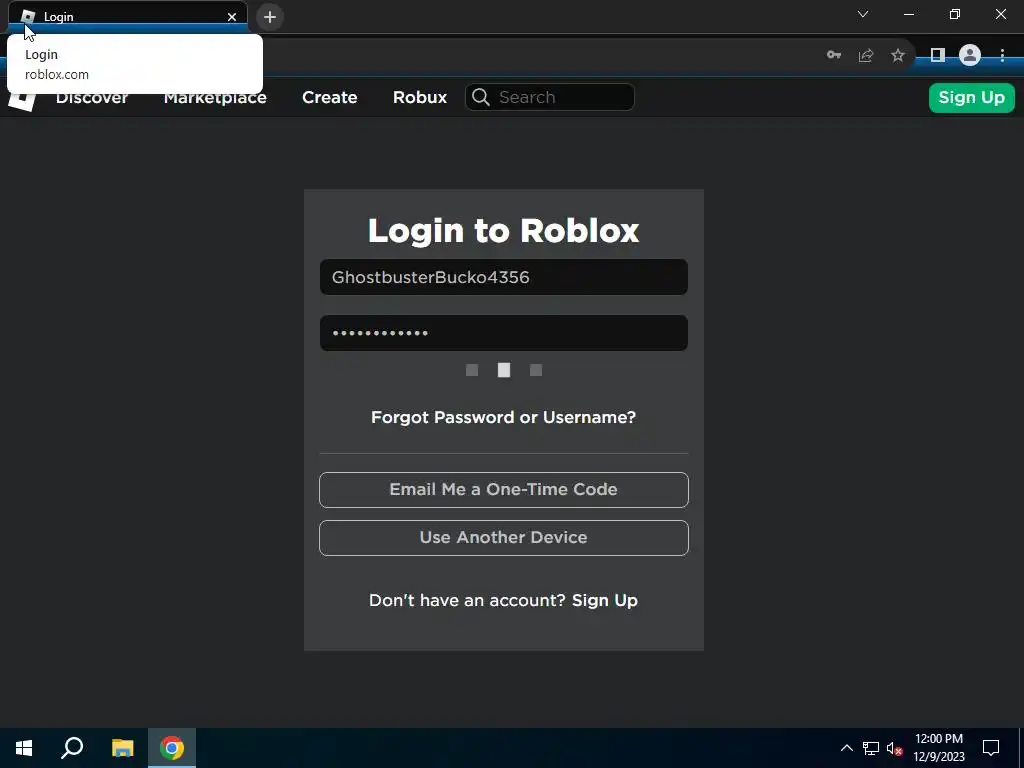Click Sign Up link below login form
1024x768 pixels.
coord(605,600)
